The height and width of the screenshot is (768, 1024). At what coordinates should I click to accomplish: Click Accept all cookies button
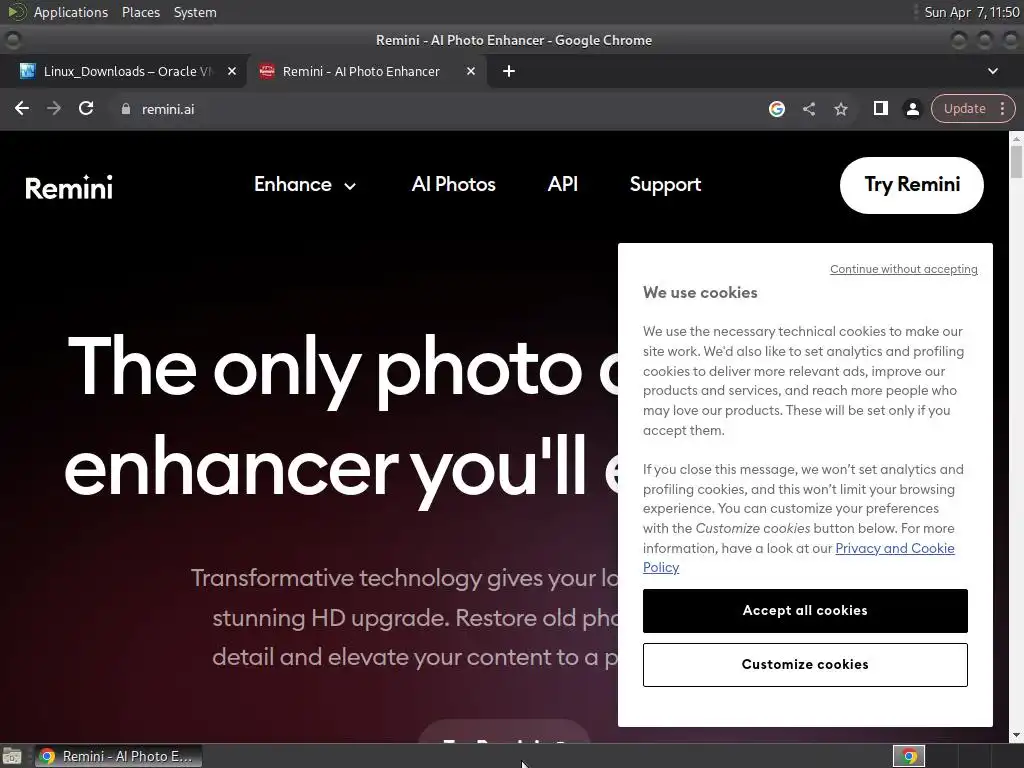point(805,611)
